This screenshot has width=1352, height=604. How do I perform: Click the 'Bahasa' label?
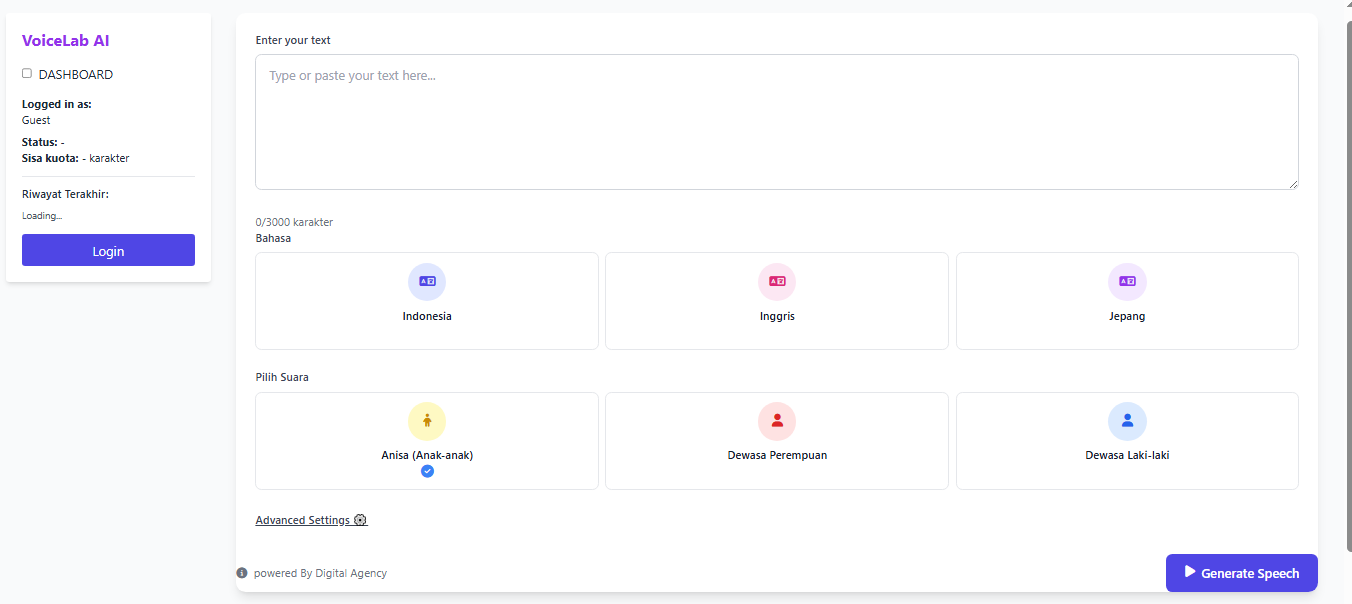point(273,238)
